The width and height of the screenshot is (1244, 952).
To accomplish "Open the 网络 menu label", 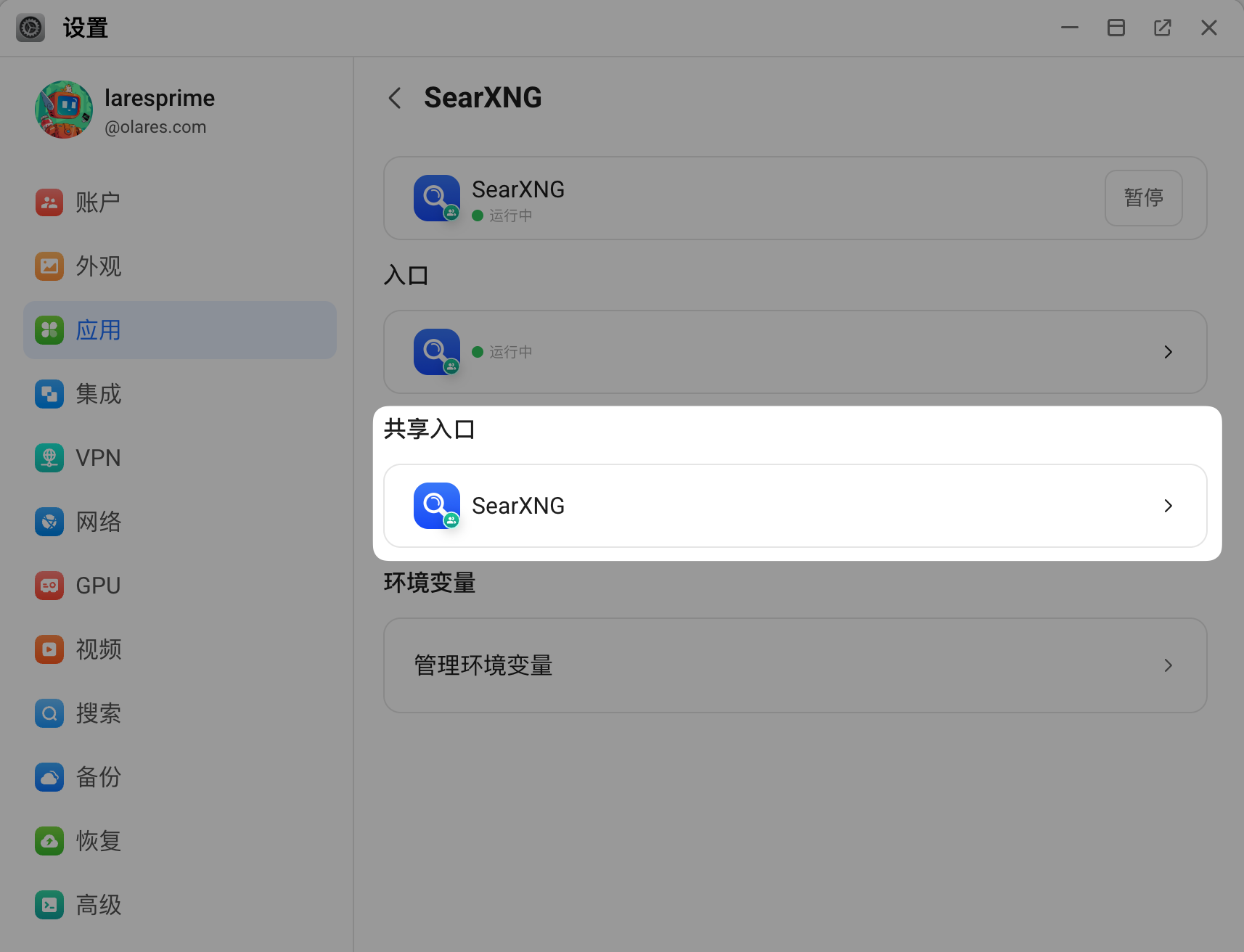I will click(x=99, y=522).
